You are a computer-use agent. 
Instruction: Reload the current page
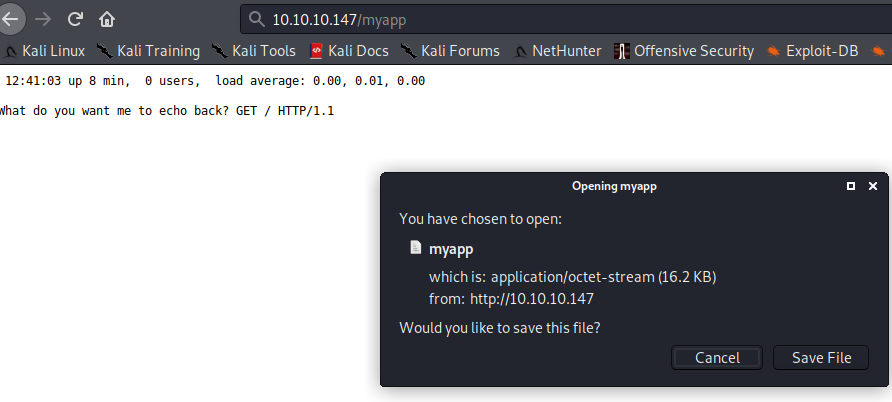75,19
